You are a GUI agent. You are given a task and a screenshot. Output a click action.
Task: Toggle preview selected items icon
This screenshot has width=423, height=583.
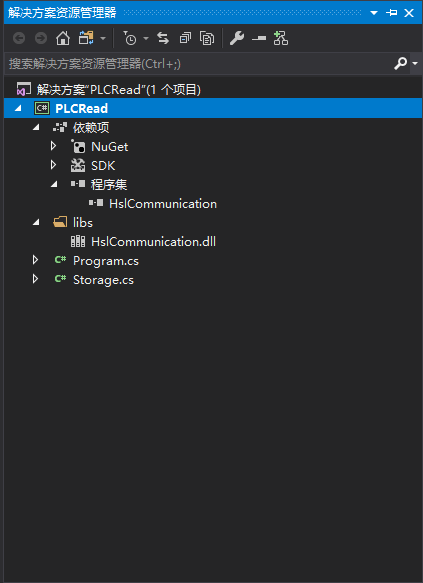click(259, 38)
